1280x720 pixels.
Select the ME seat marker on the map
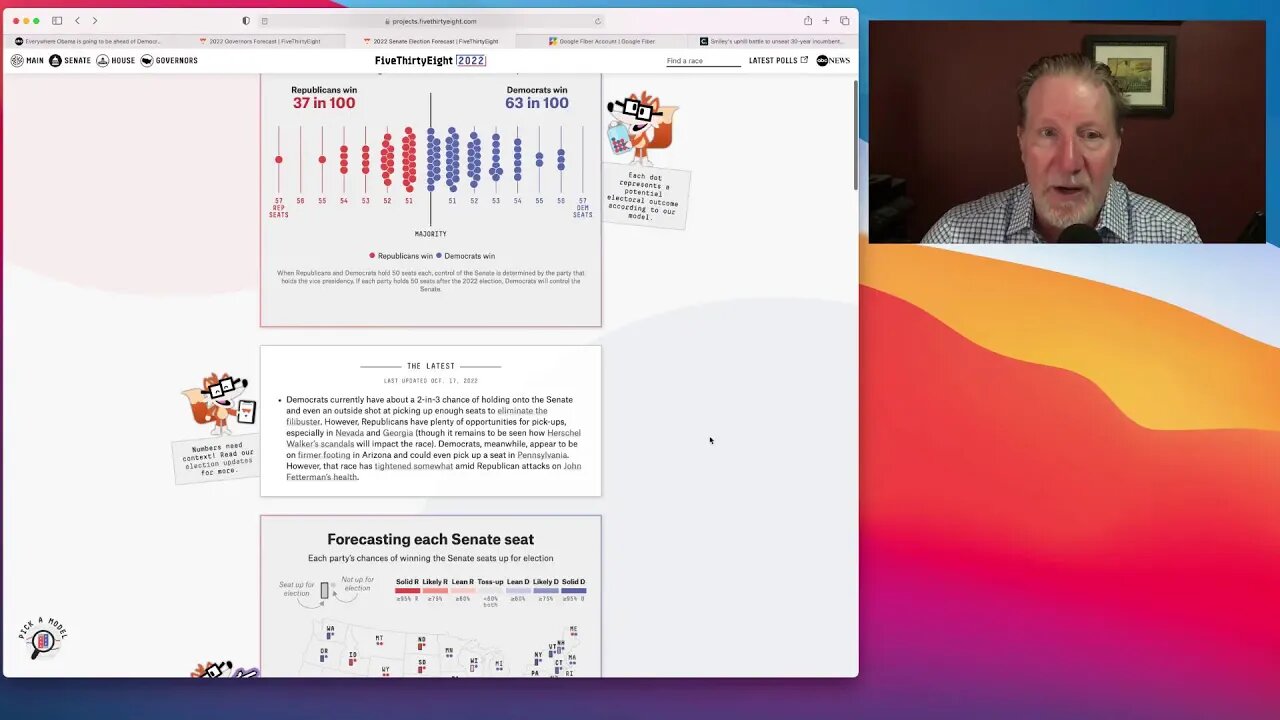573,631
